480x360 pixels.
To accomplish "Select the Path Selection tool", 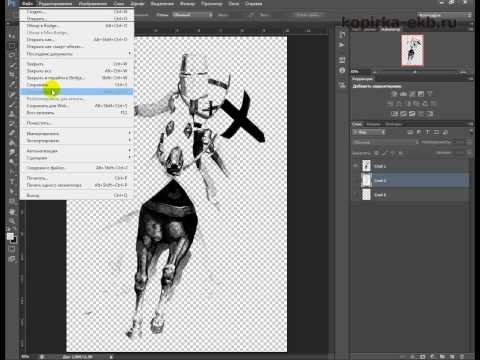I will pos(12,192).
